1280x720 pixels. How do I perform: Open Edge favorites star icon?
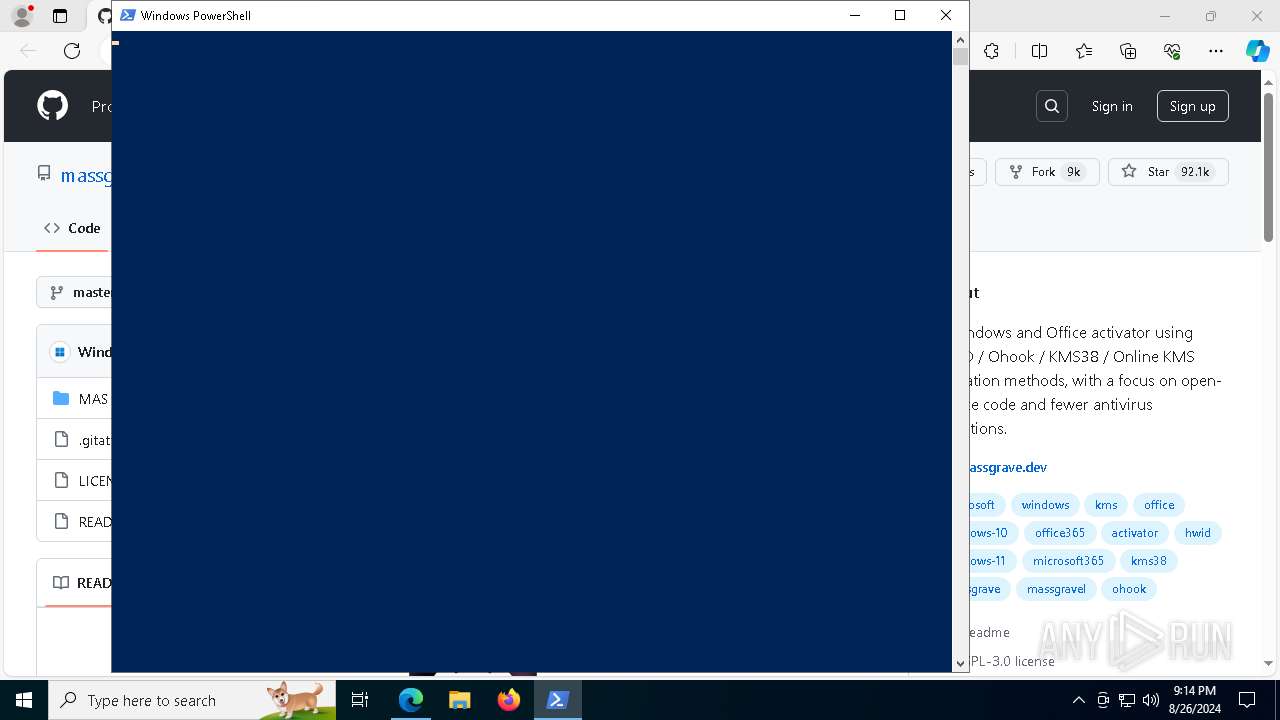(x=1084, y=51)
